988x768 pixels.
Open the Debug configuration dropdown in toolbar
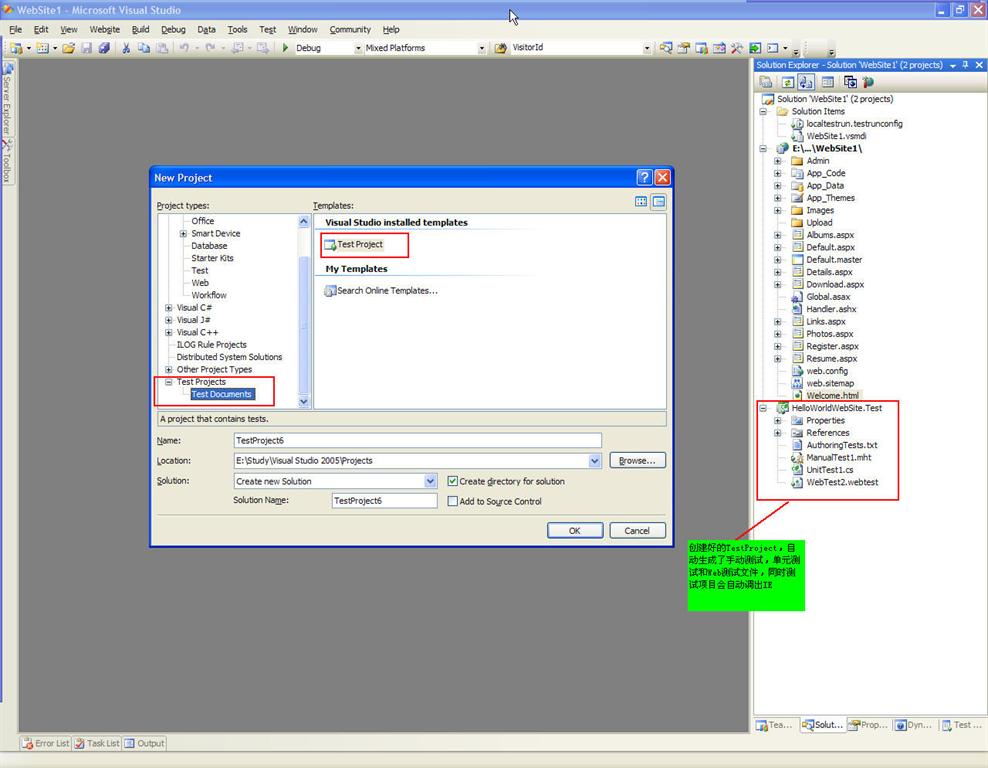[358, 48]
